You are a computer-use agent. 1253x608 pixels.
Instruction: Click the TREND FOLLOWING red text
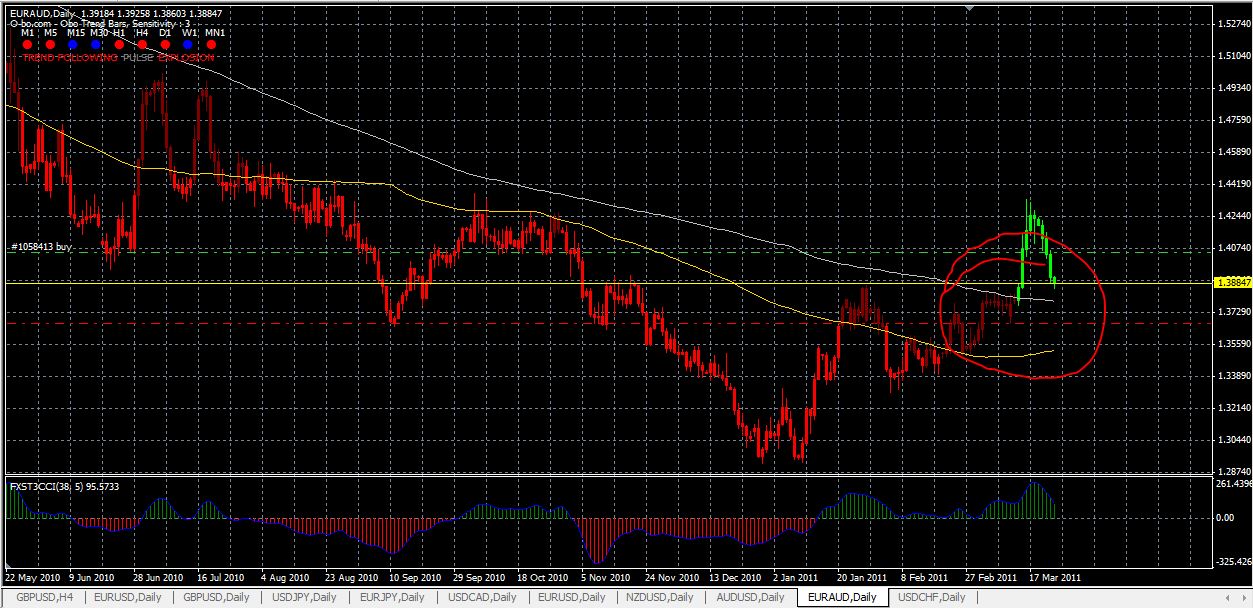70,58
